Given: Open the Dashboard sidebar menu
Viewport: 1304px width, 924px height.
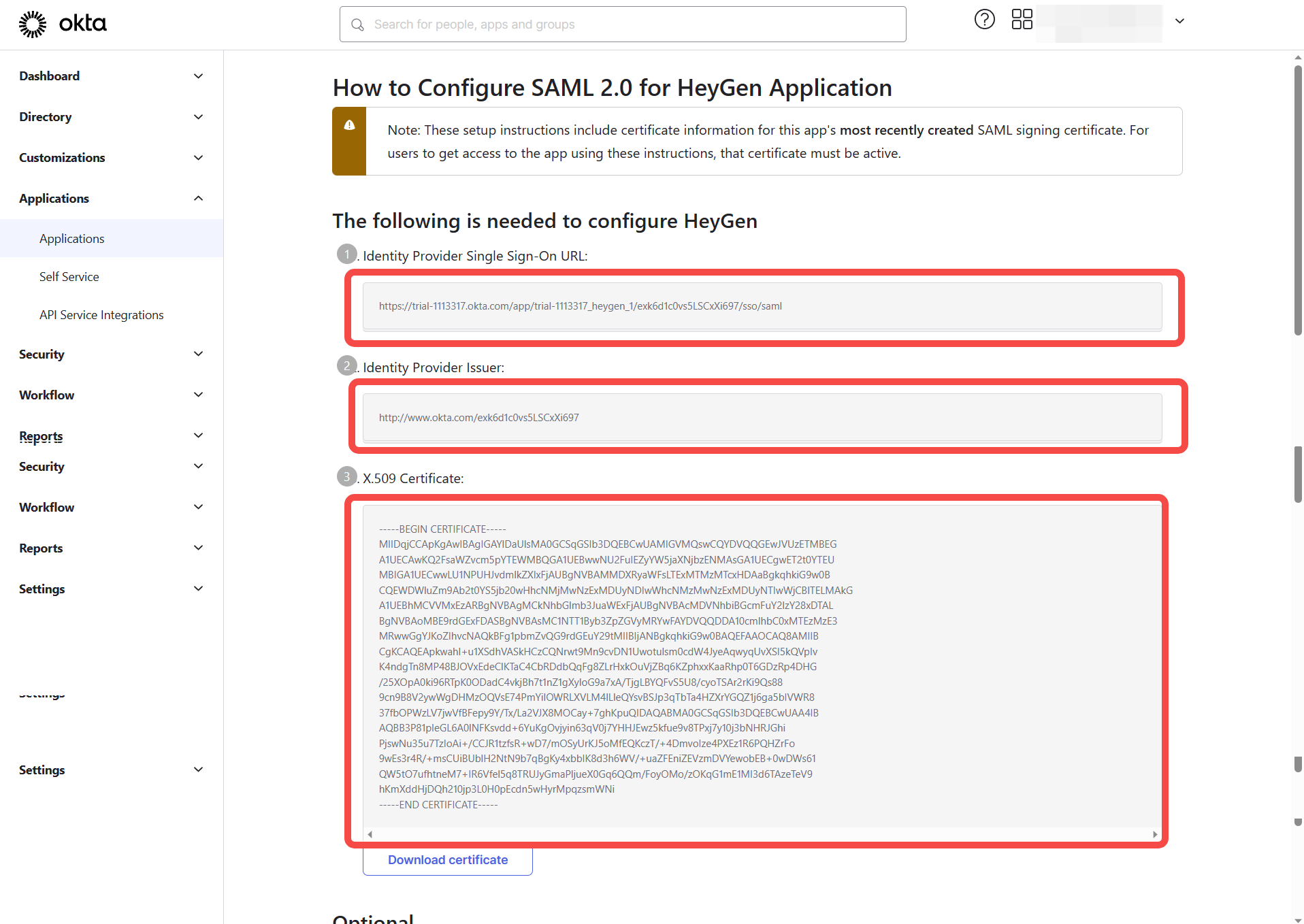Looking at the screenshot, I should click(x=112, y=76).
